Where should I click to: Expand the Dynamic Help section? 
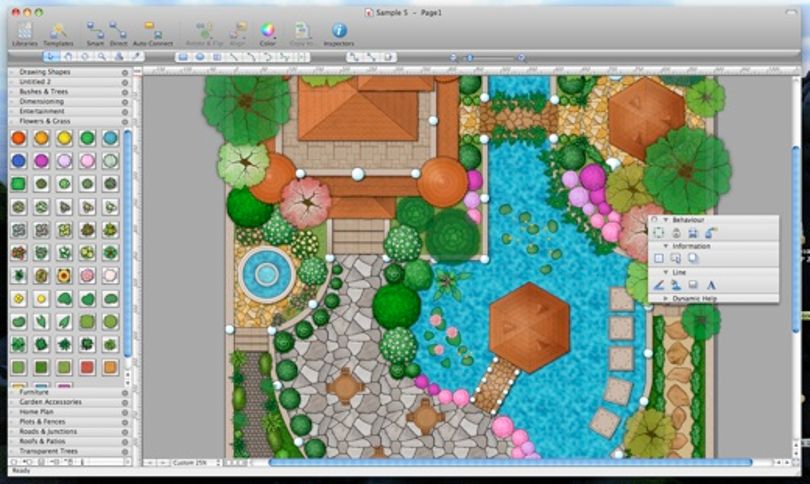point(665,299)
